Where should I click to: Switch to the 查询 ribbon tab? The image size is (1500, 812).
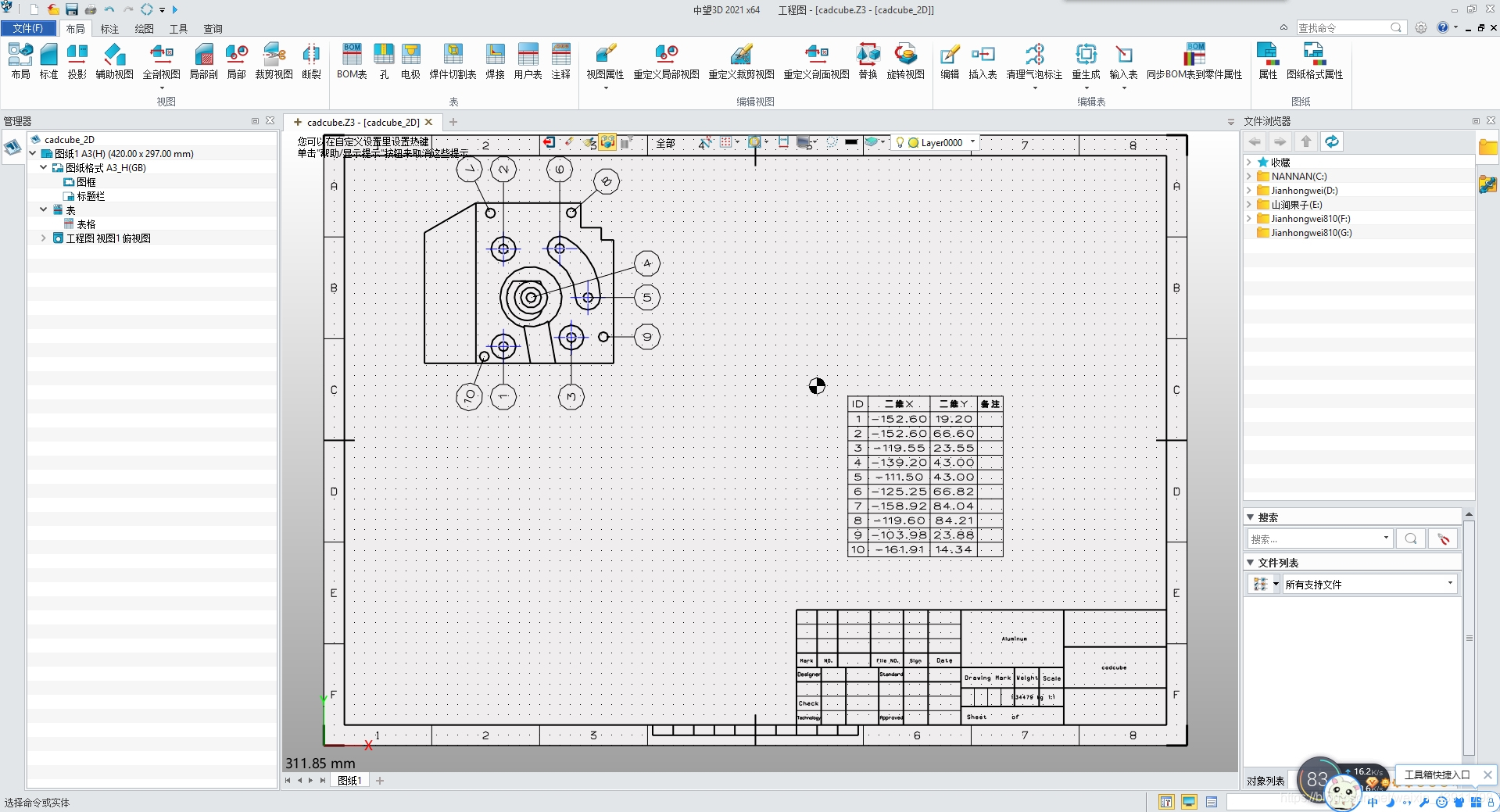coord(213,29)
